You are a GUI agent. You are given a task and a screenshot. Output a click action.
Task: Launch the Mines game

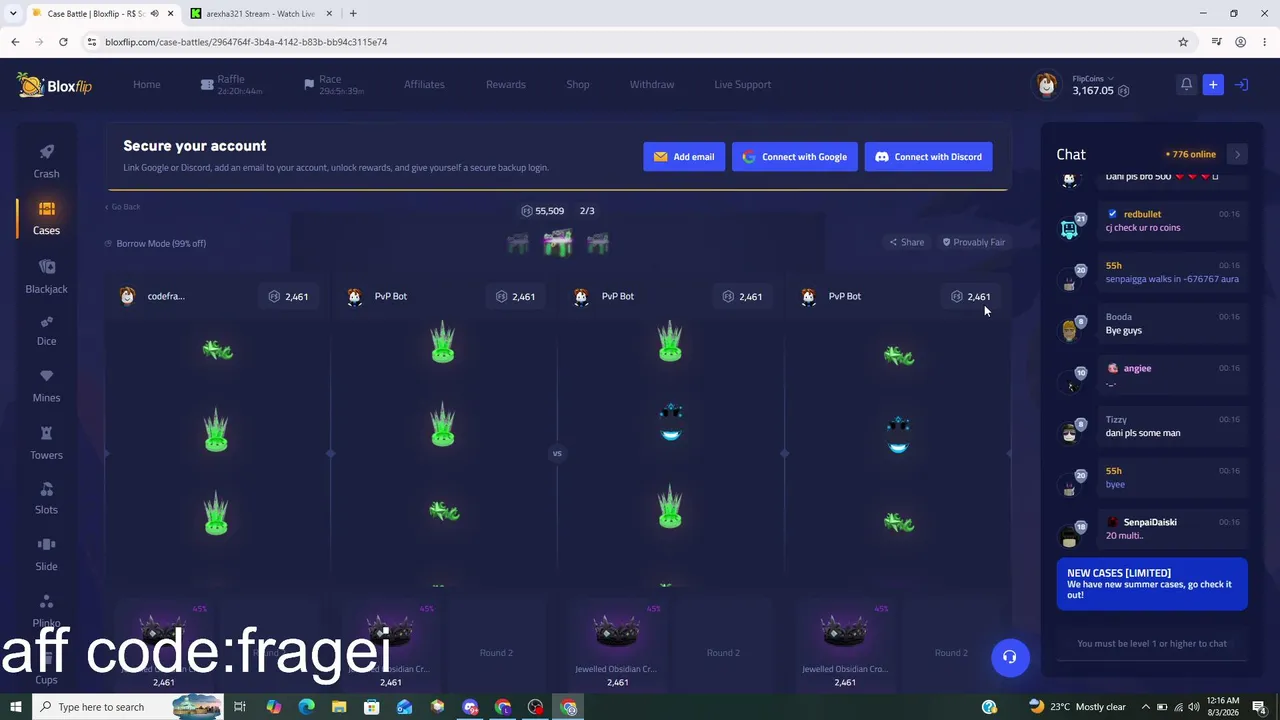click(x=46, y=385)
